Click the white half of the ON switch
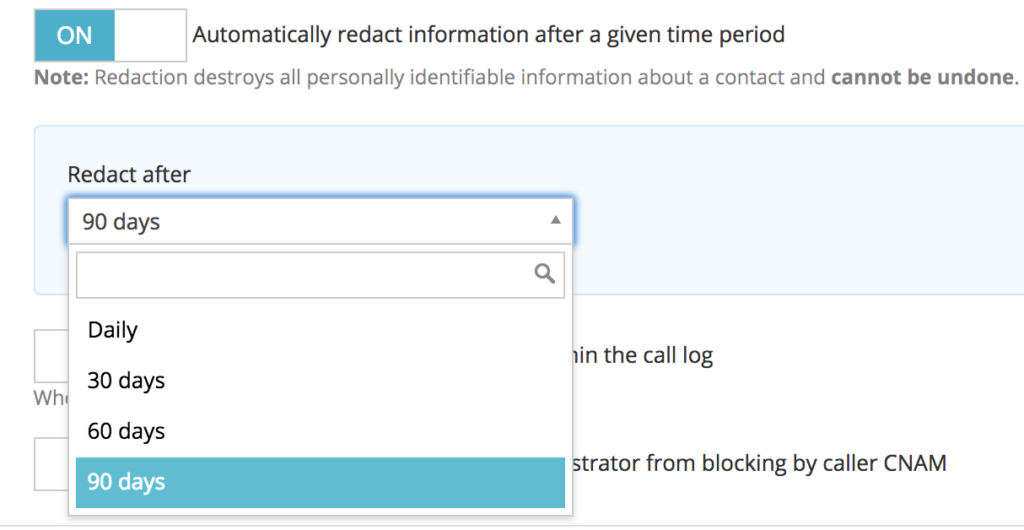The image size is (1024, 530). point(151,36)
